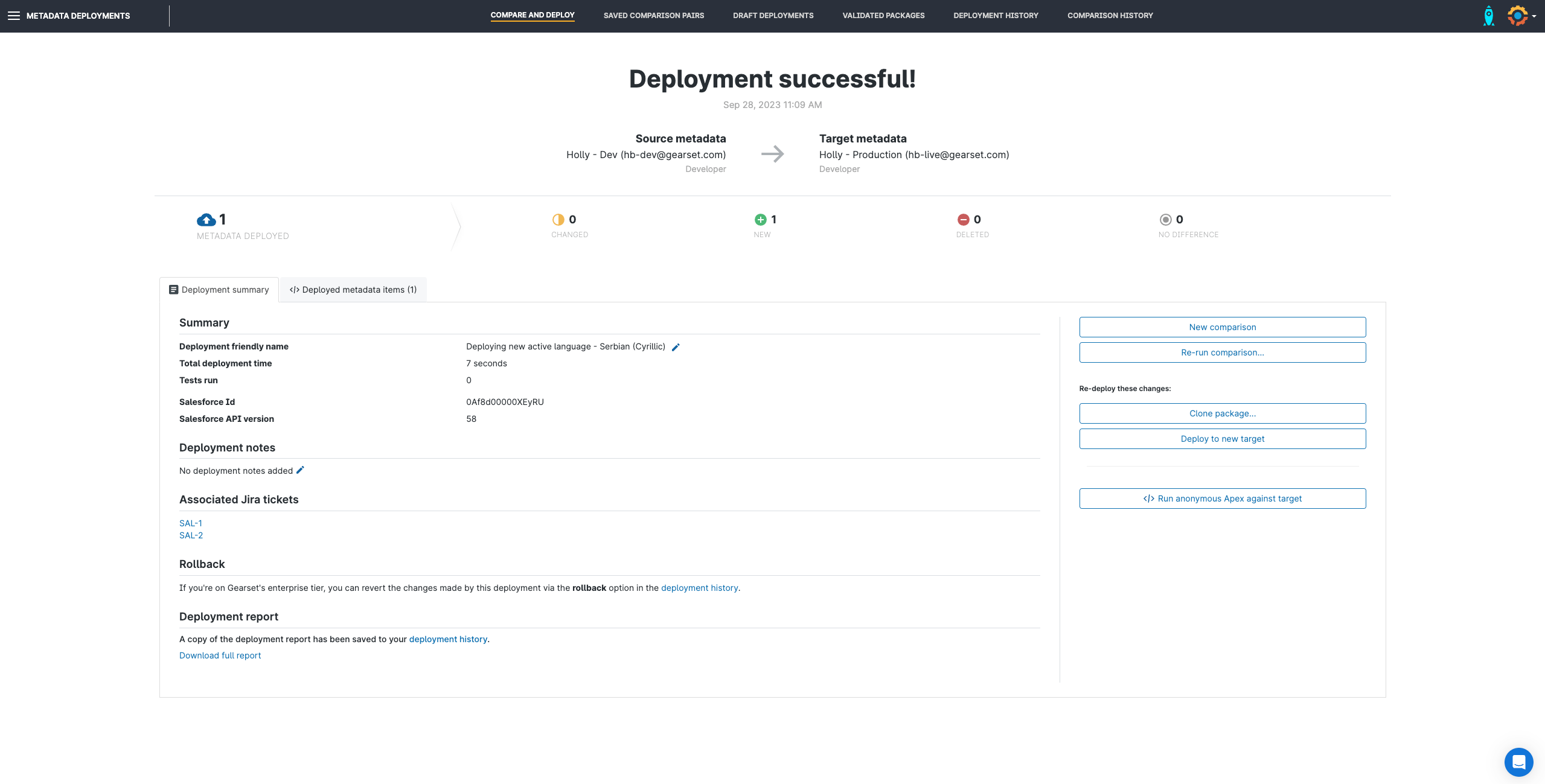1545x784 pixels.
Task: Open the navigation hamburger menu
Action: (x=13, y=16)
